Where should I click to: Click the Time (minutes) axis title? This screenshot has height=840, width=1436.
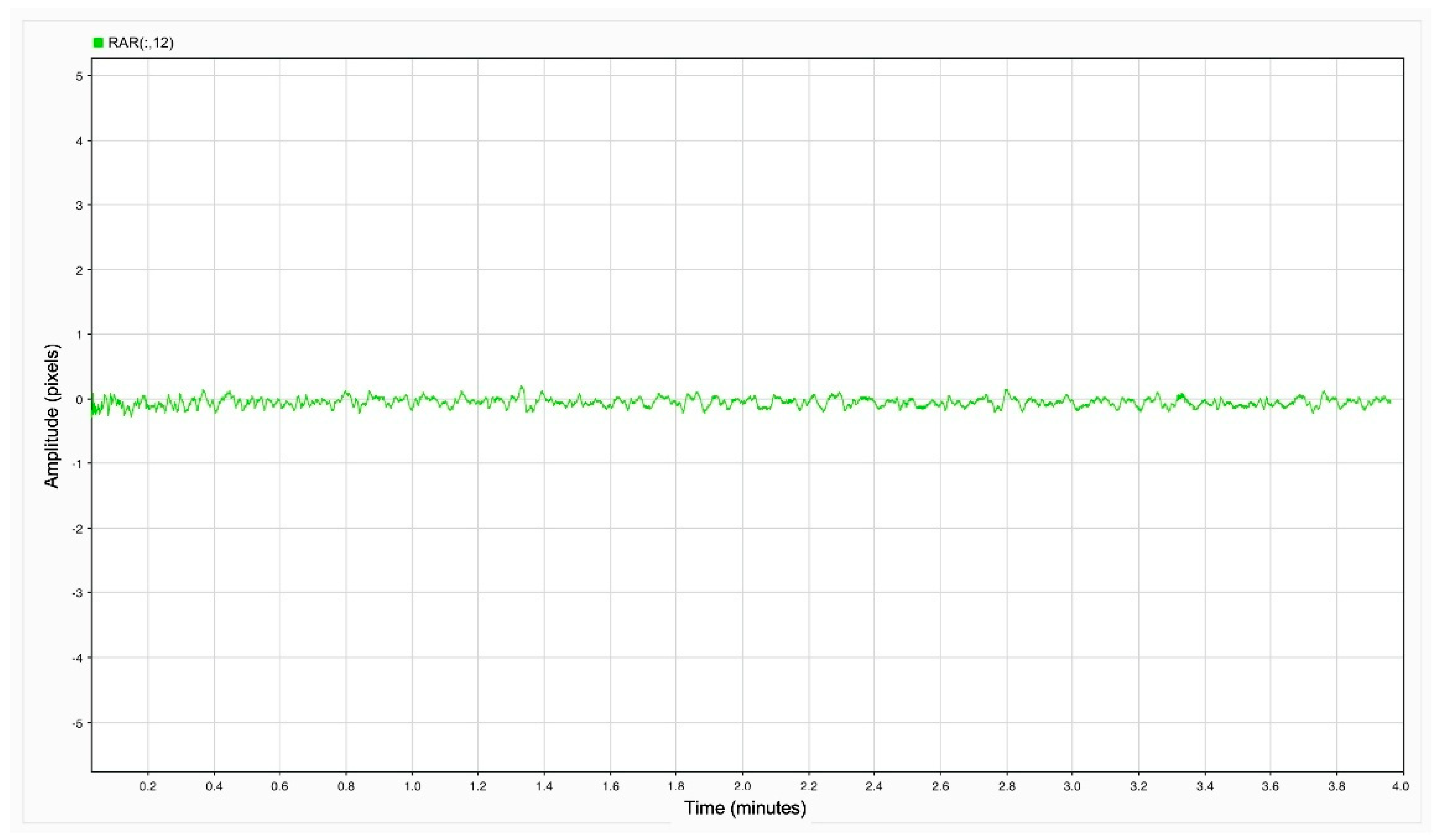[745, 808]
